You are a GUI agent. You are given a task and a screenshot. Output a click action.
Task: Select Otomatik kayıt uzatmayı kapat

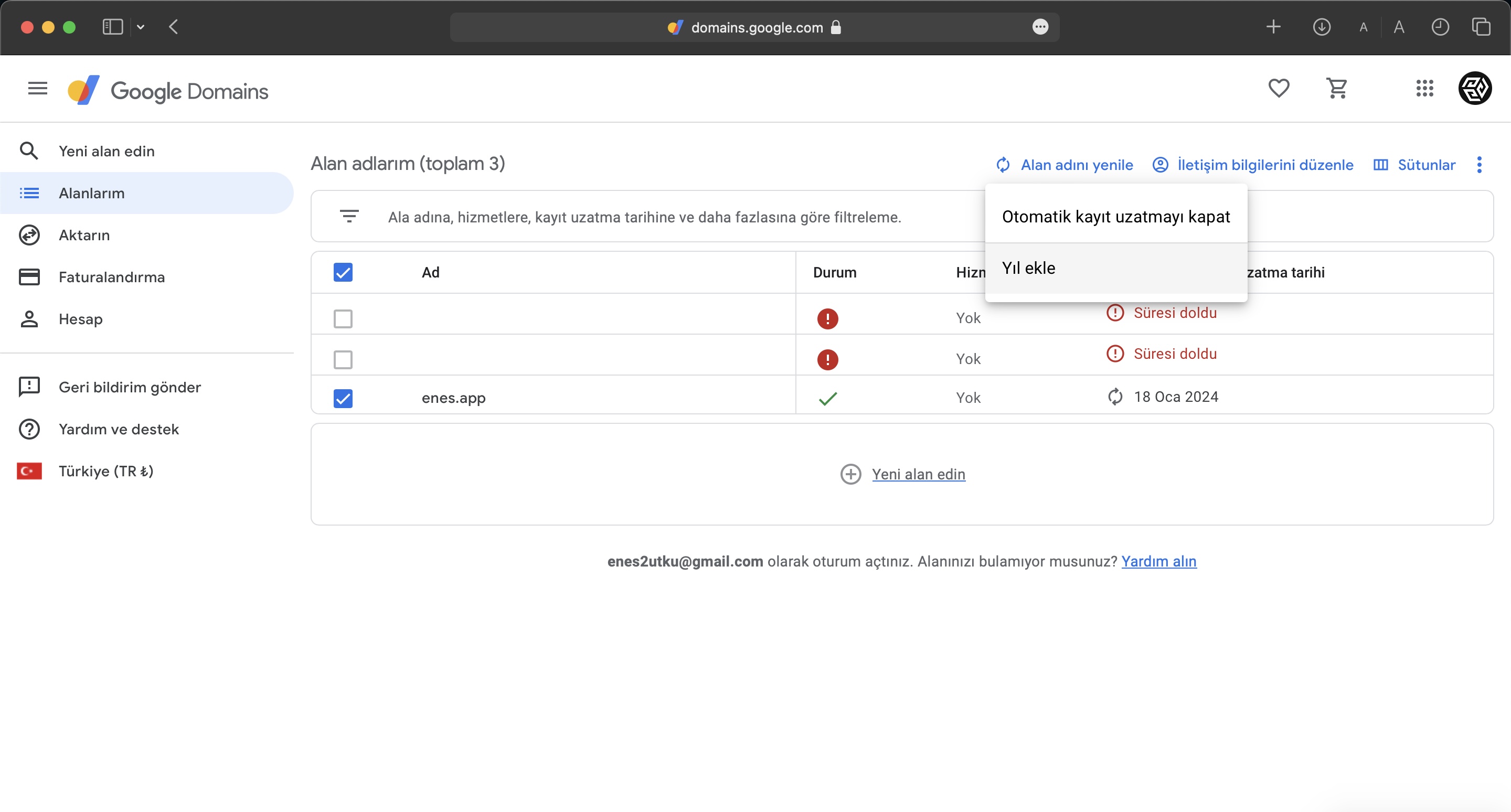tap(1115, 217)
